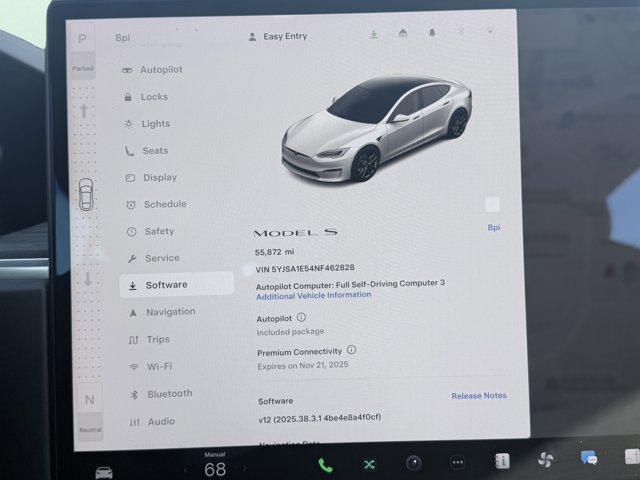Screen dimensions: 640x480
Task: Open the notifications bell icon
Action: [x=432, y=33]
